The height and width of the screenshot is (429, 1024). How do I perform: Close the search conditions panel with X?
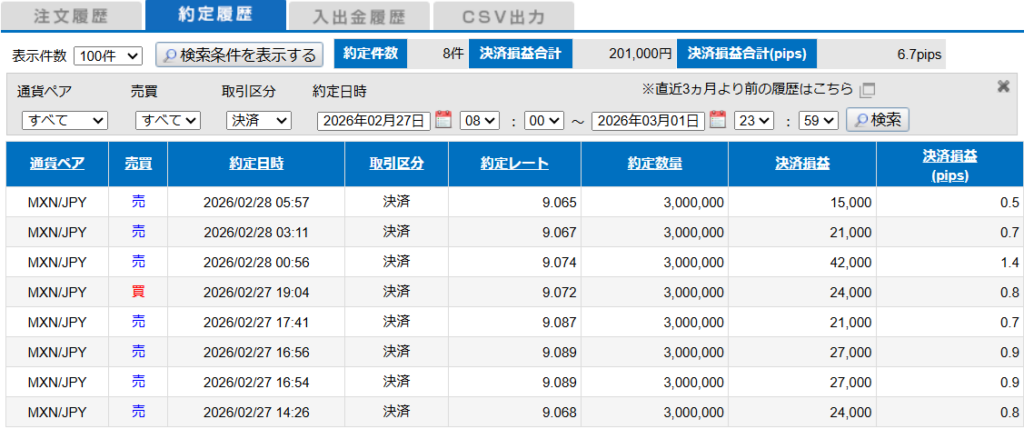pos(1003,87)
